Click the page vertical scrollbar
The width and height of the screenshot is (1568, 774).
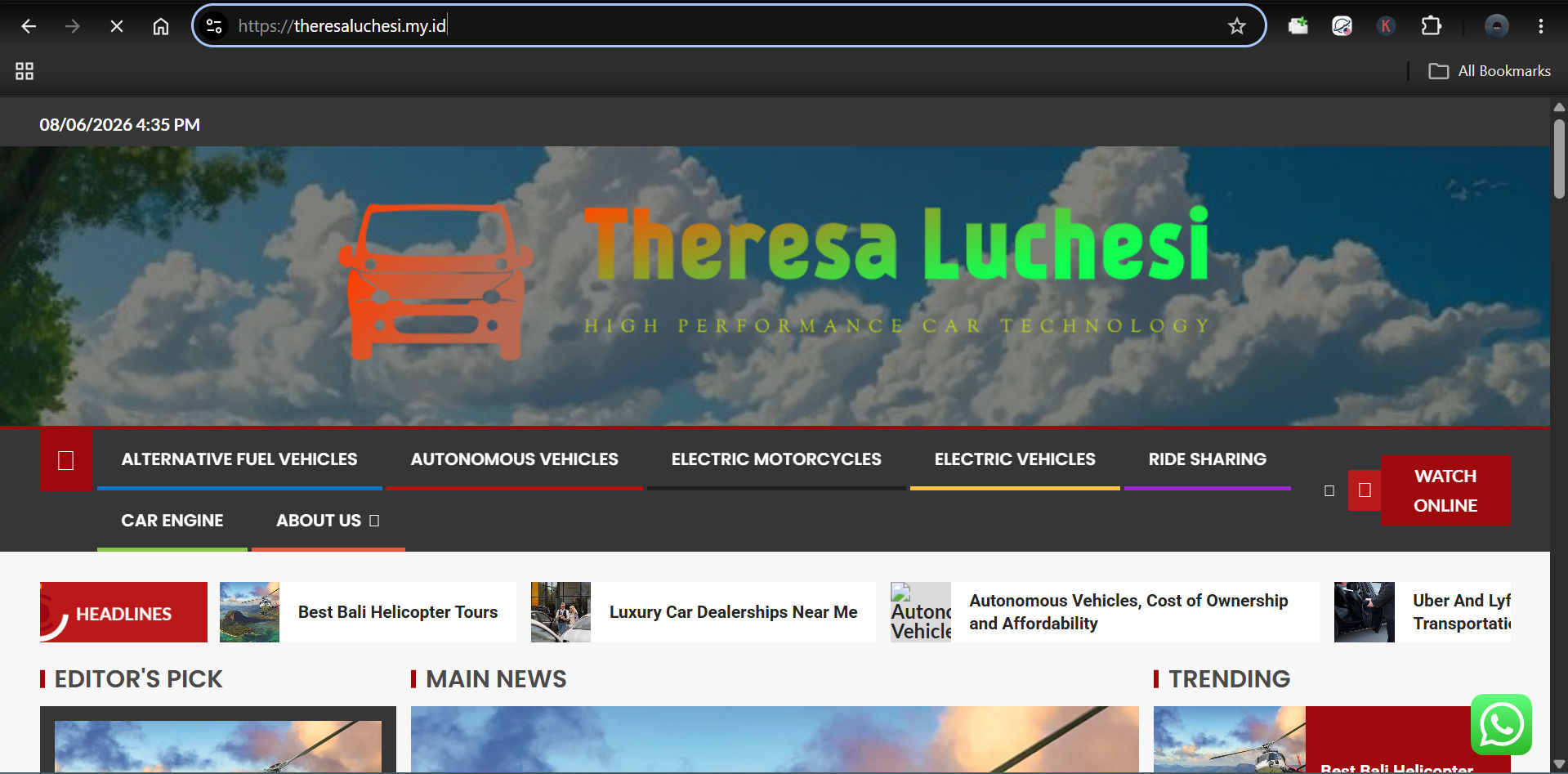(1559, 158)
